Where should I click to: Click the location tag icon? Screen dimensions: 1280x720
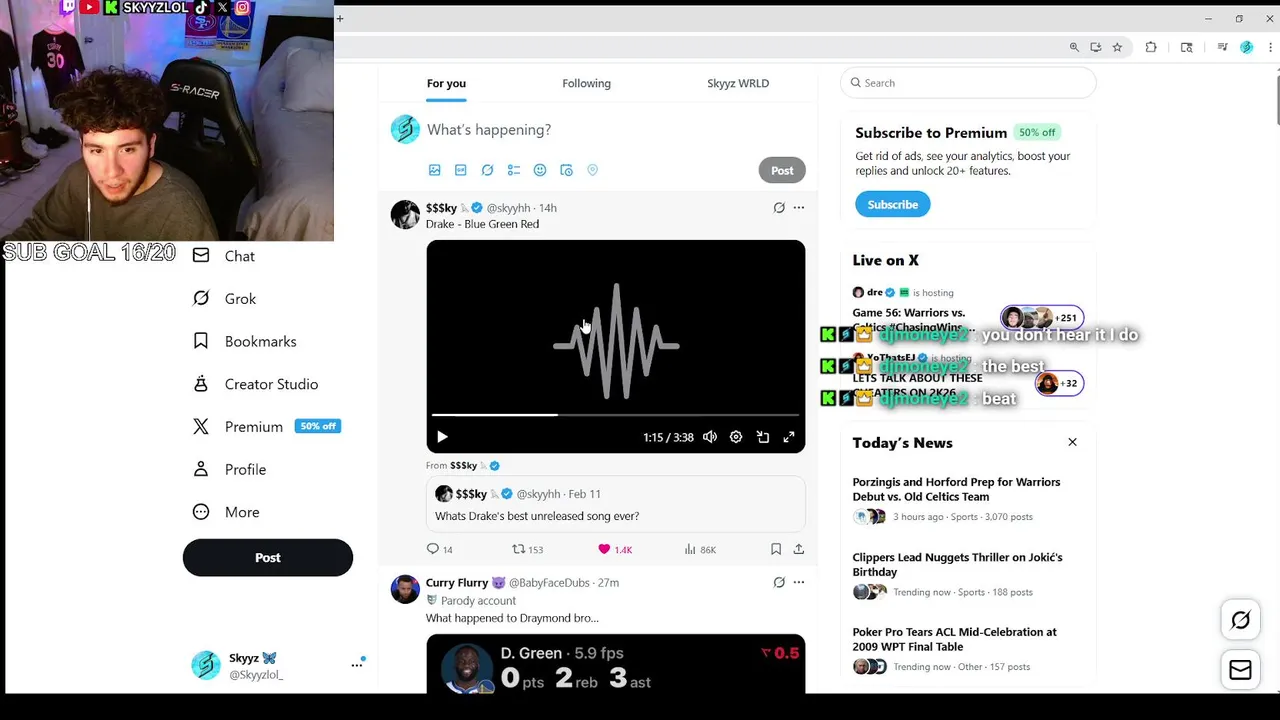click(592, 170)
